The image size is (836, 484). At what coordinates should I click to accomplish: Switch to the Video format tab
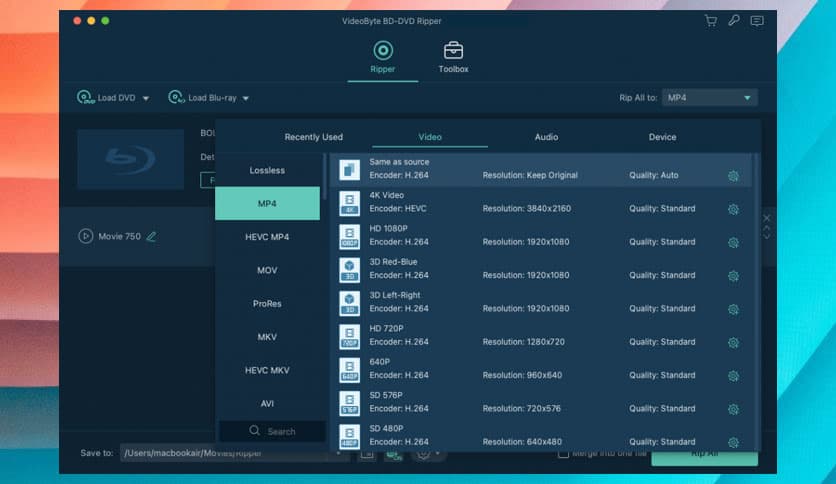(430, 137)
